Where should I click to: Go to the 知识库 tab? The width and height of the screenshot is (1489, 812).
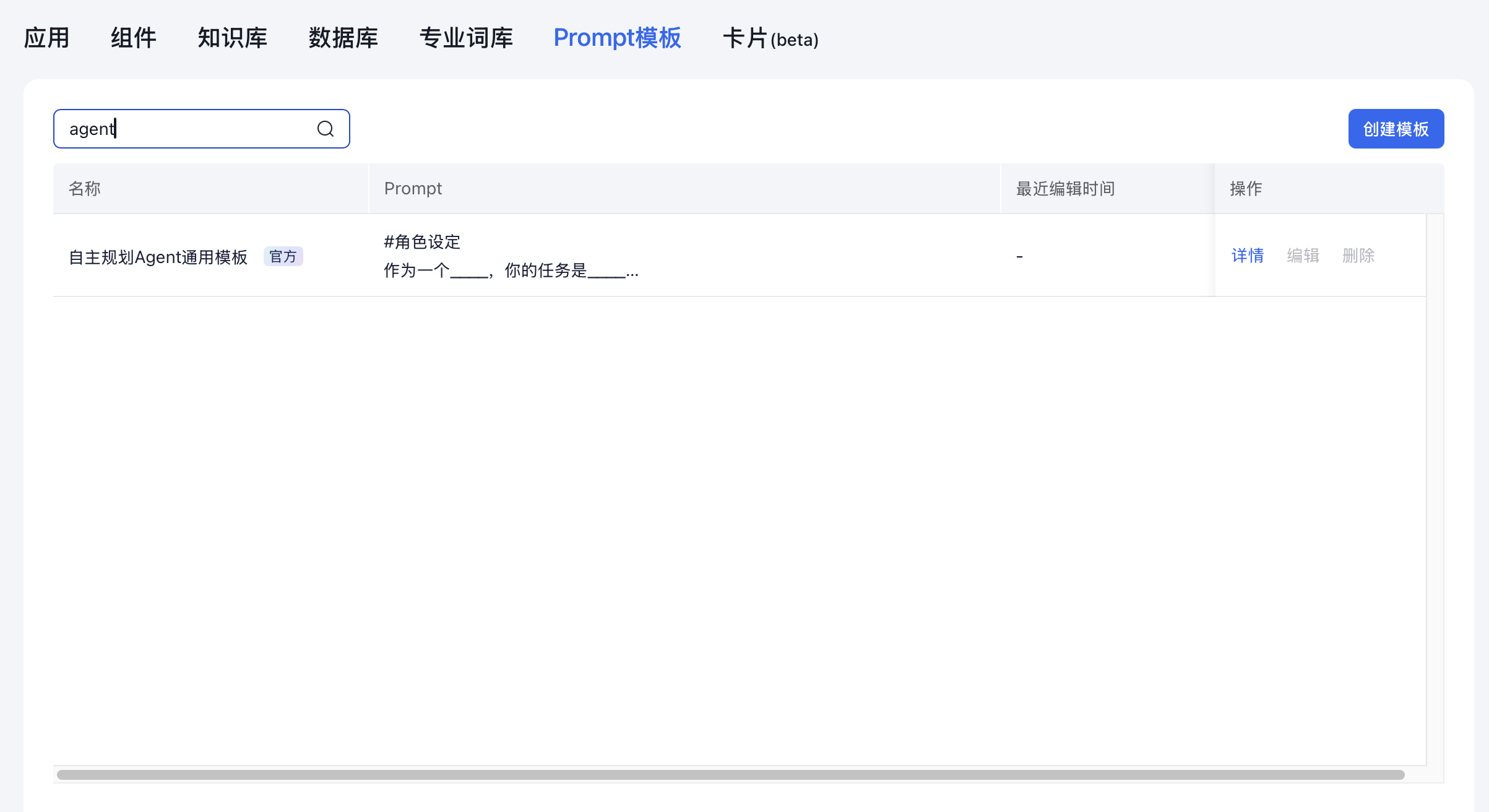click(233, 38)
